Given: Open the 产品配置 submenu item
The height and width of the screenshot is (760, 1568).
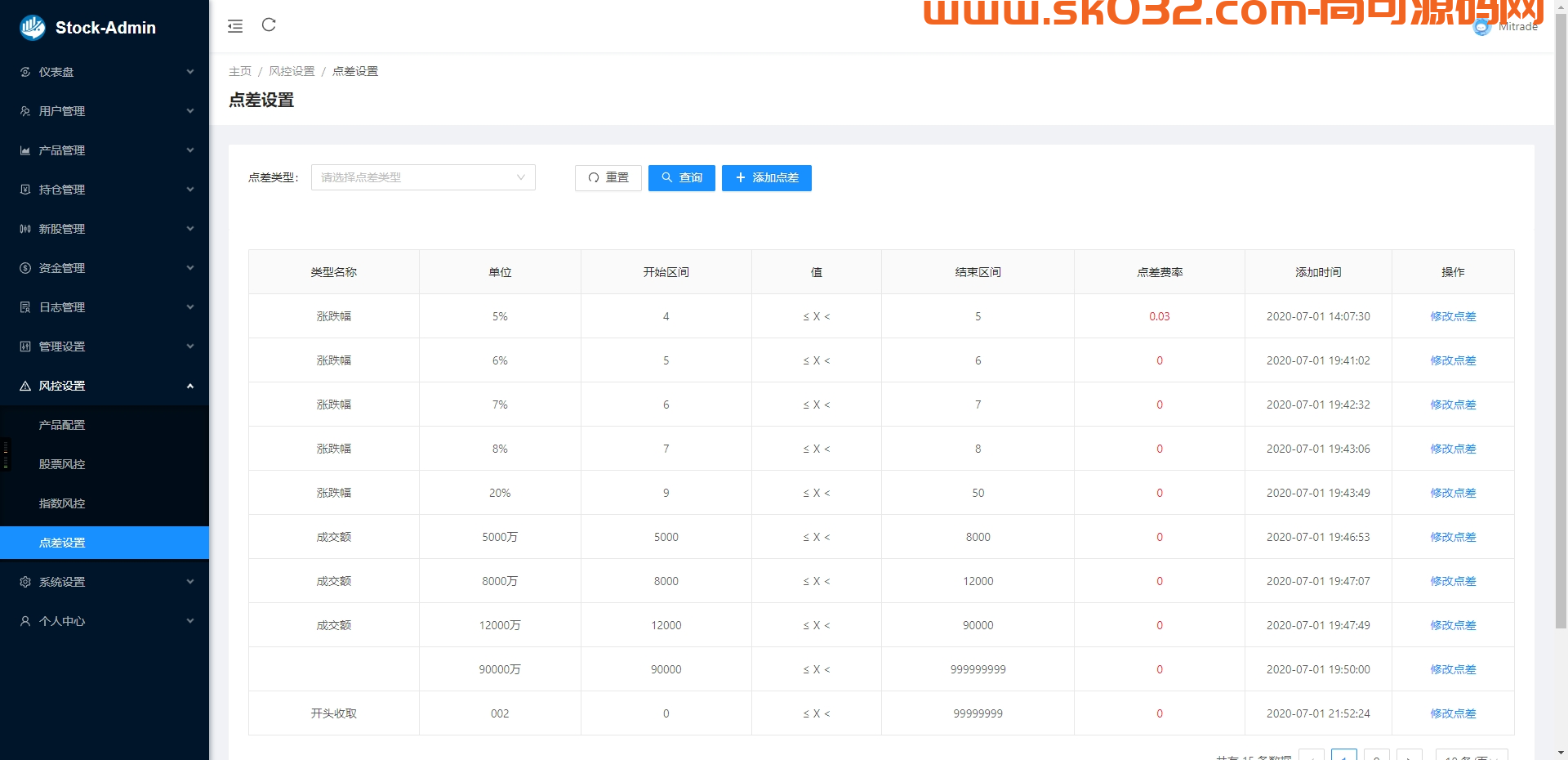Looking at the screenshot, I should tap(105, 425).
